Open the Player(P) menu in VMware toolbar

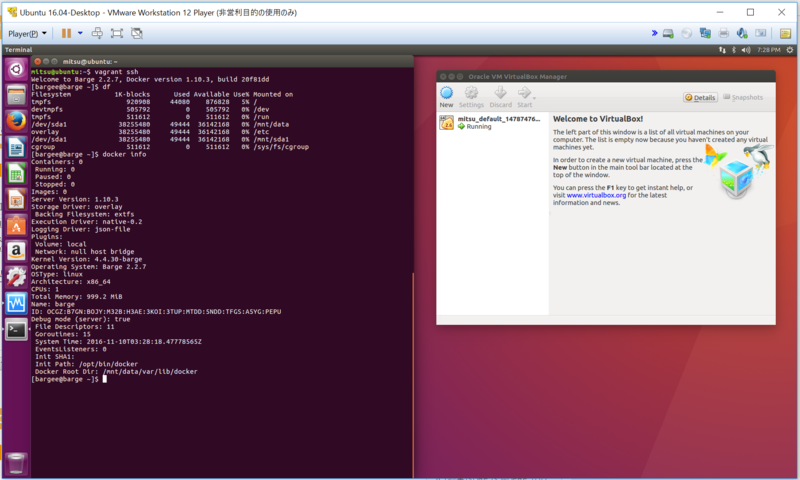pyautogui.click(x=27, y=34)
